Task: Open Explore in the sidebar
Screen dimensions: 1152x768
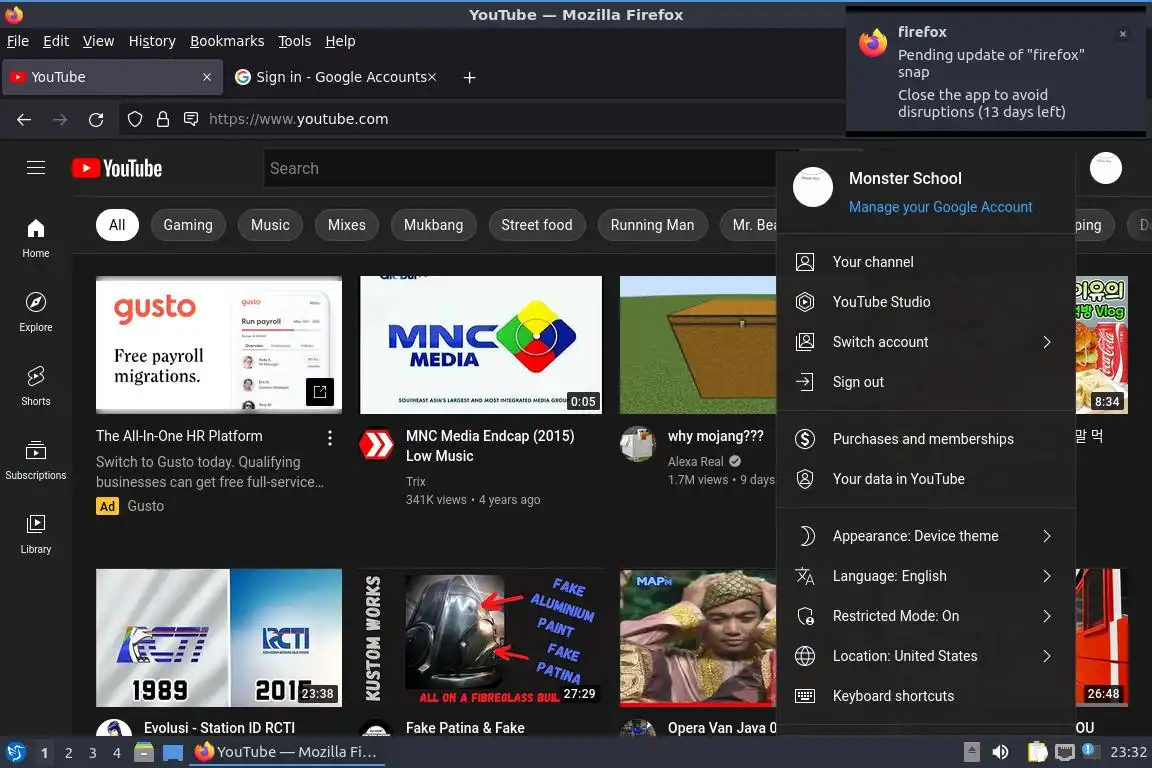Action: pos(35,312)
